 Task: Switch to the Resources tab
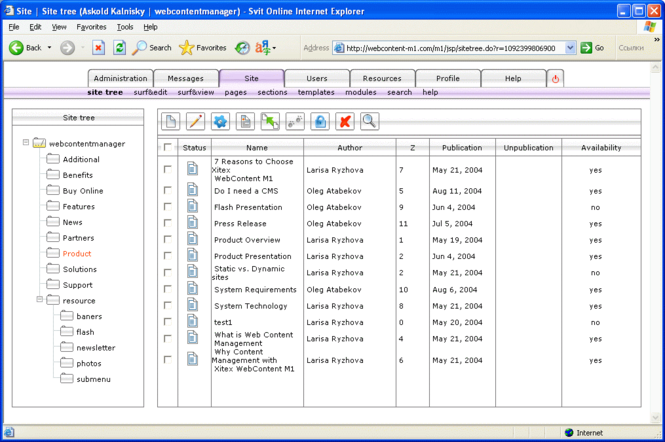(x=382, y=78)
